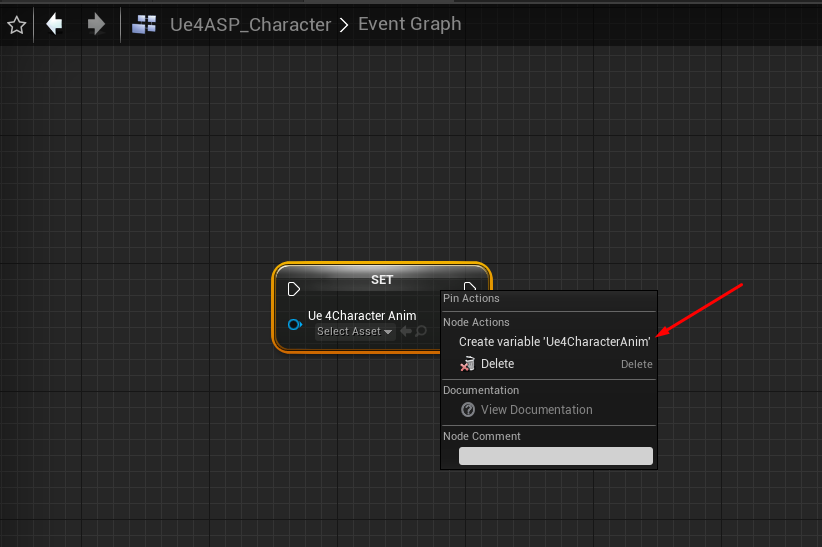Click the blue Ue4Character Anim object pin

pyautogui.click(x=295, y=325)
